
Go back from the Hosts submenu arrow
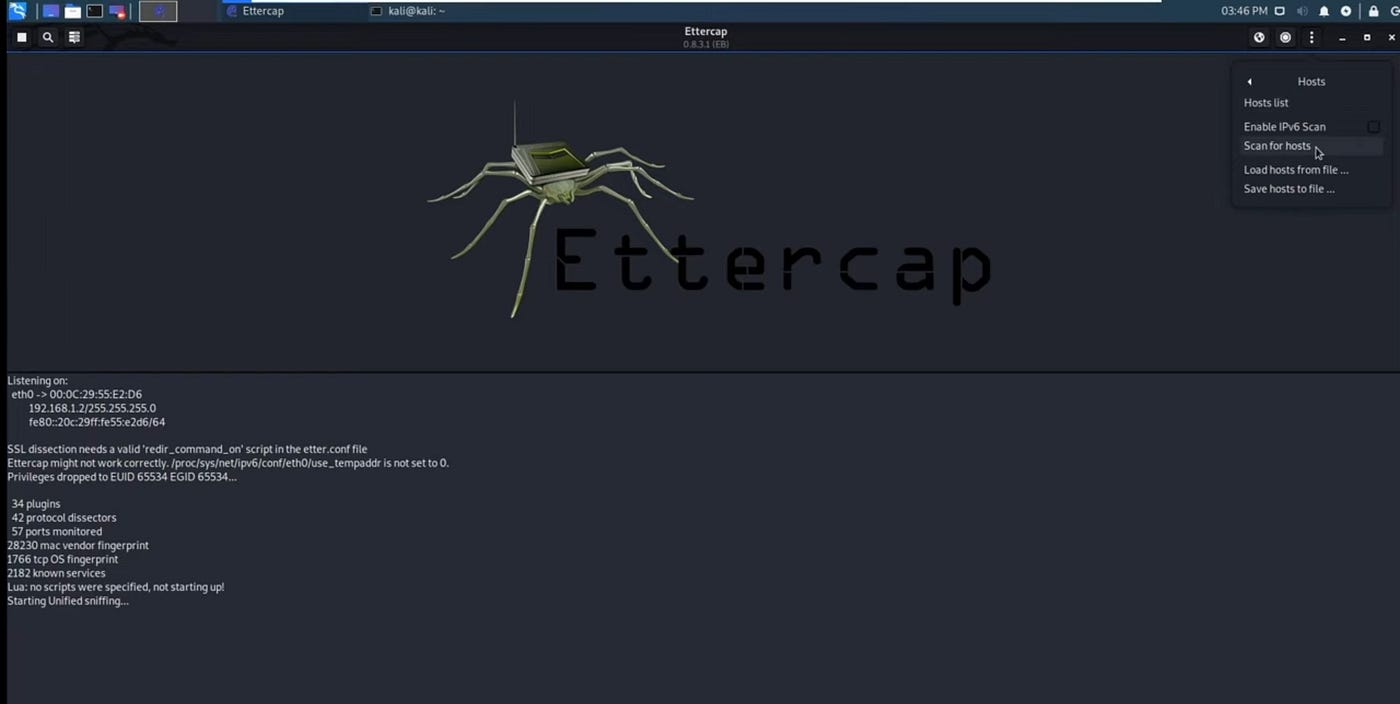click(x=1249, y=82)
